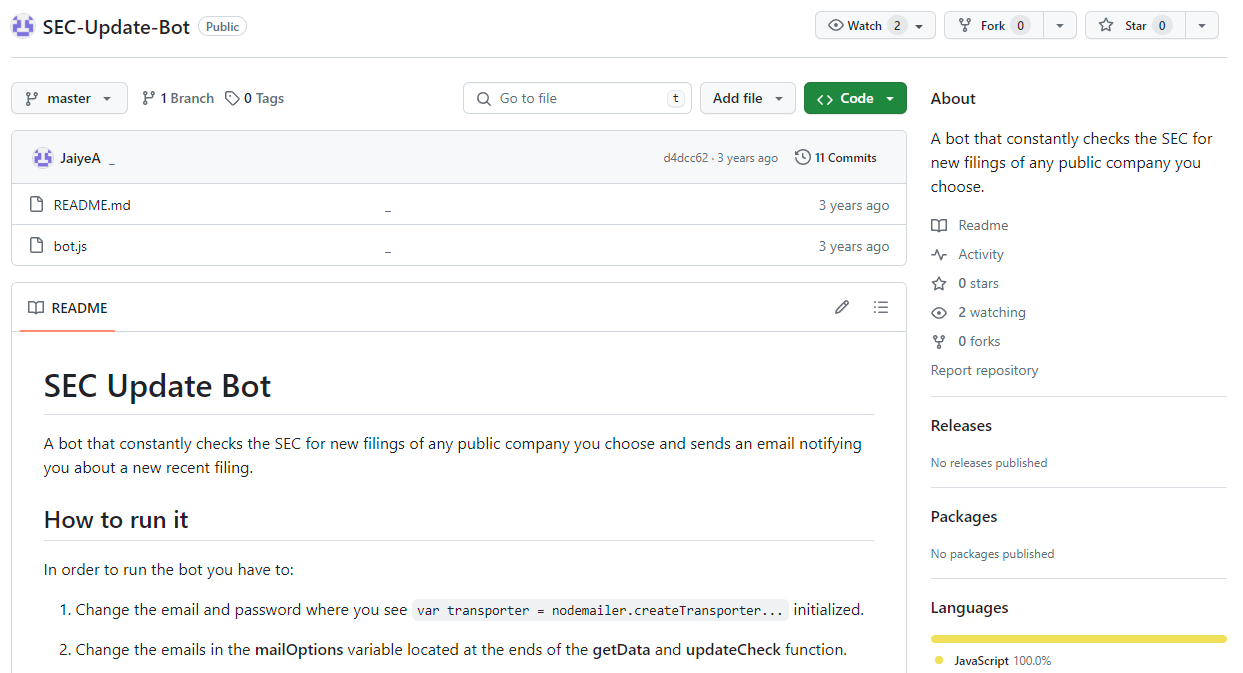Click the file icon for bot.js

pyautogui.click(x=36, y=246)
